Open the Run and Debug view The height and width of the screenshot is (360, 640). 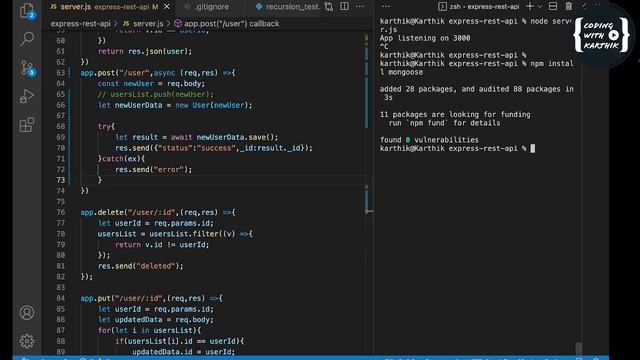click(27, 96)
